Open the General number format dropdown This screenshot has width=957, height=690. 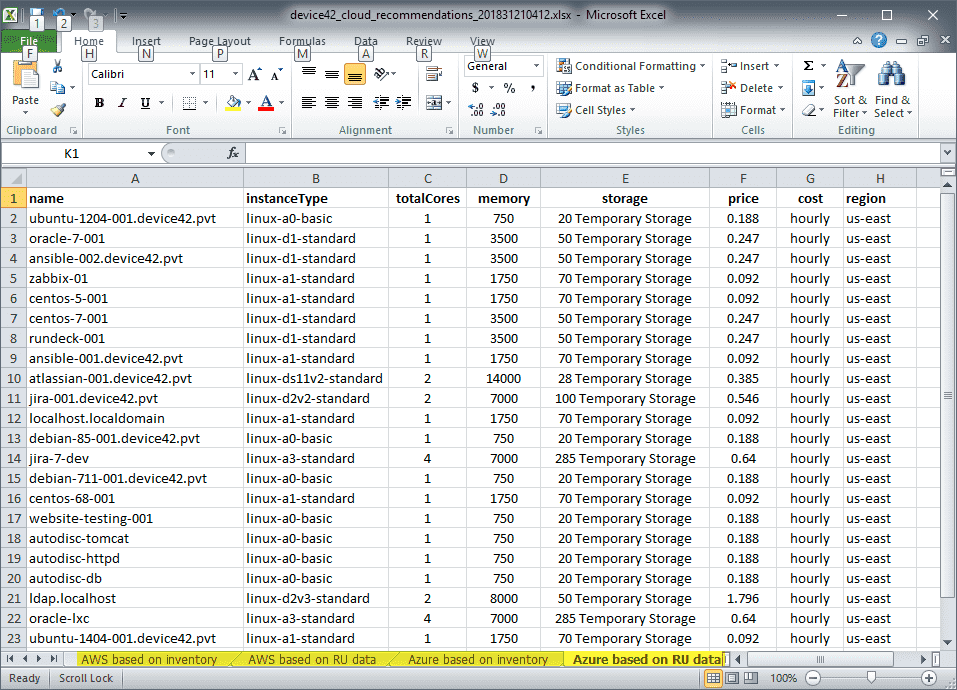click(536, 66)
